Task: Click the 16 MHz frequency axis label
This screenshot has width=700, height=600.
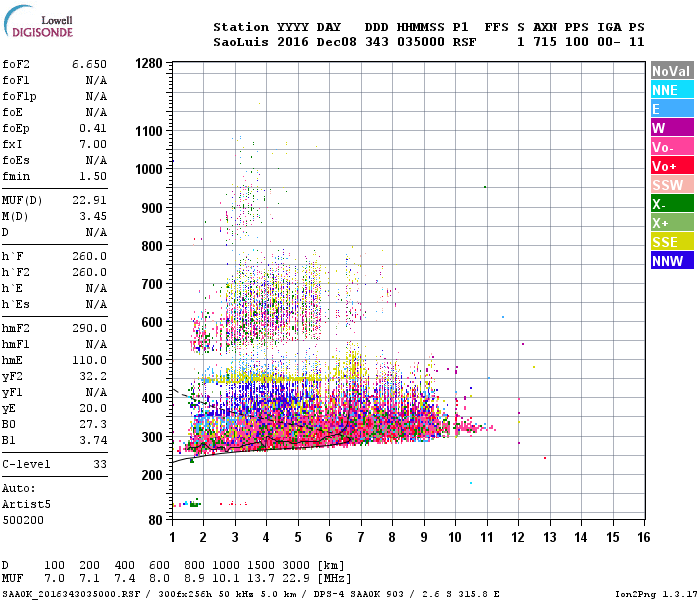Action: click(x=644, y=537)
